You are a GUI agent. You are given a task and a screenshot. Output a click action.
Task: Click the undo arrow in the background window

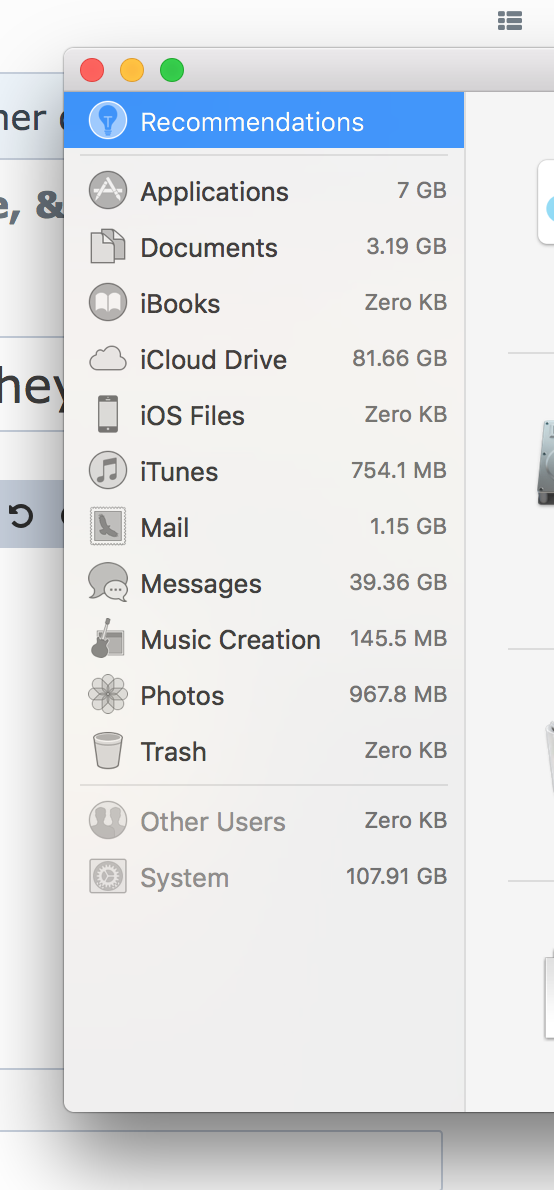[x=22, y=516]
